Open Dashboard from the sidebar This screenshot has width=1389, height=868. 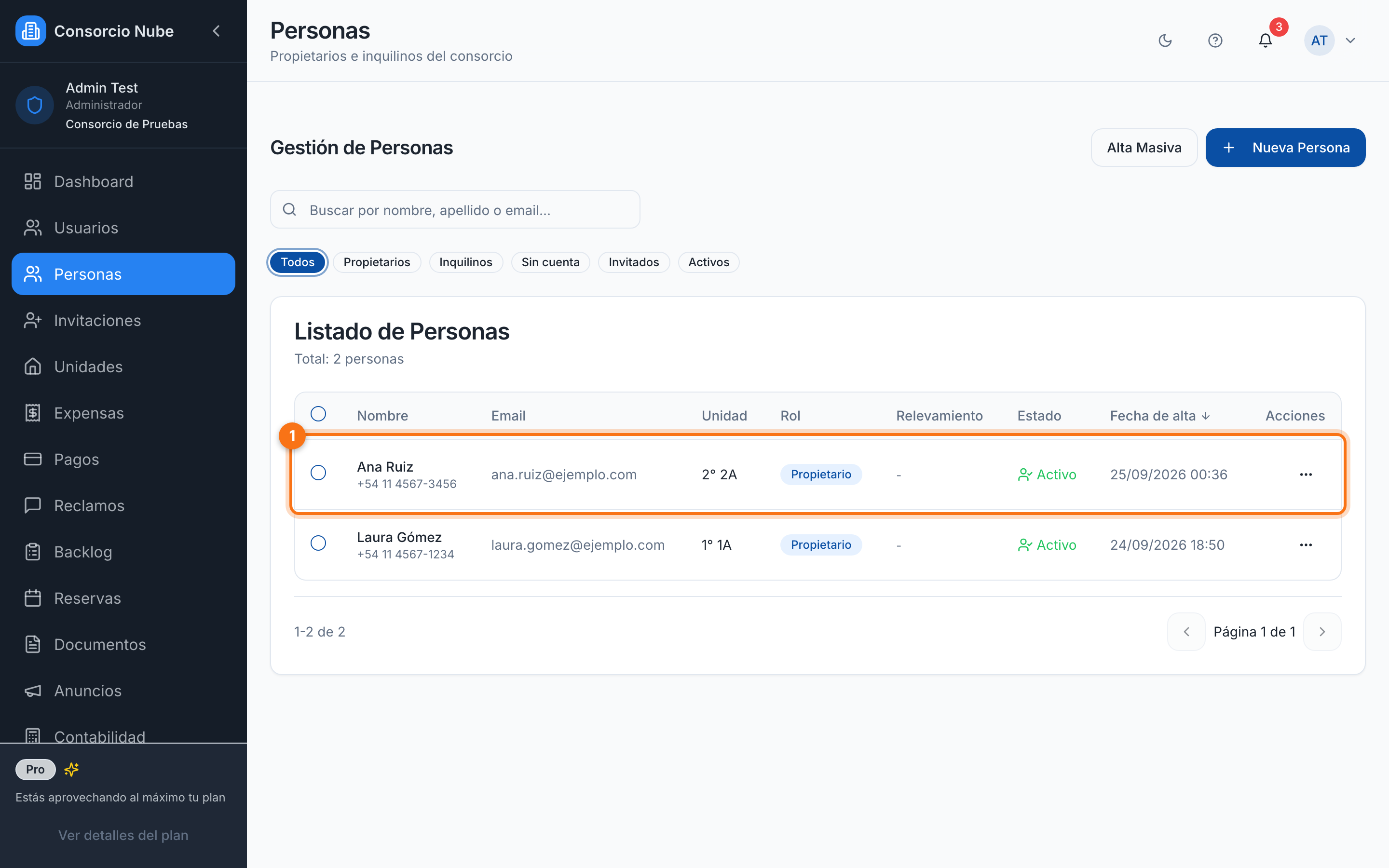(x=123, y=181)
